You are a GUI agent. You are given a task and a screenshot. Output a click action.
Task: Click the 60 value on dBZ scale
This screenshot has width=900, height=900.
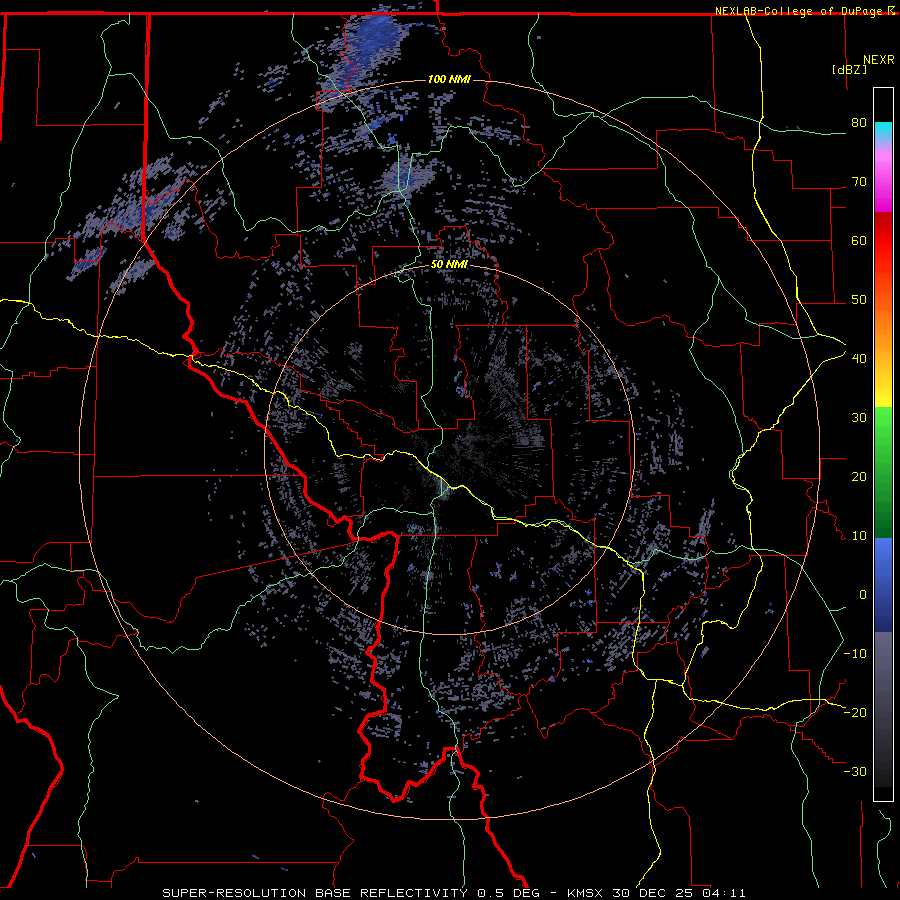pos(859,240)
